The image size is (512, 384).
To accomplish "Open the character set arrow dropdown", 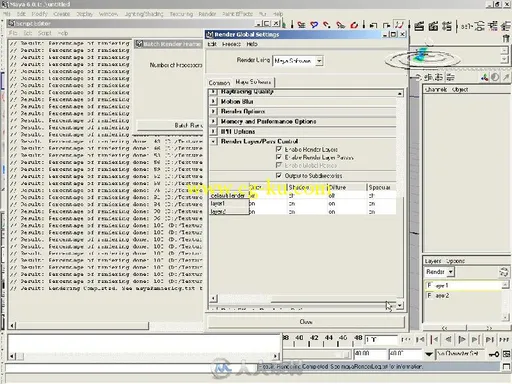I will [x=429, y=354].
